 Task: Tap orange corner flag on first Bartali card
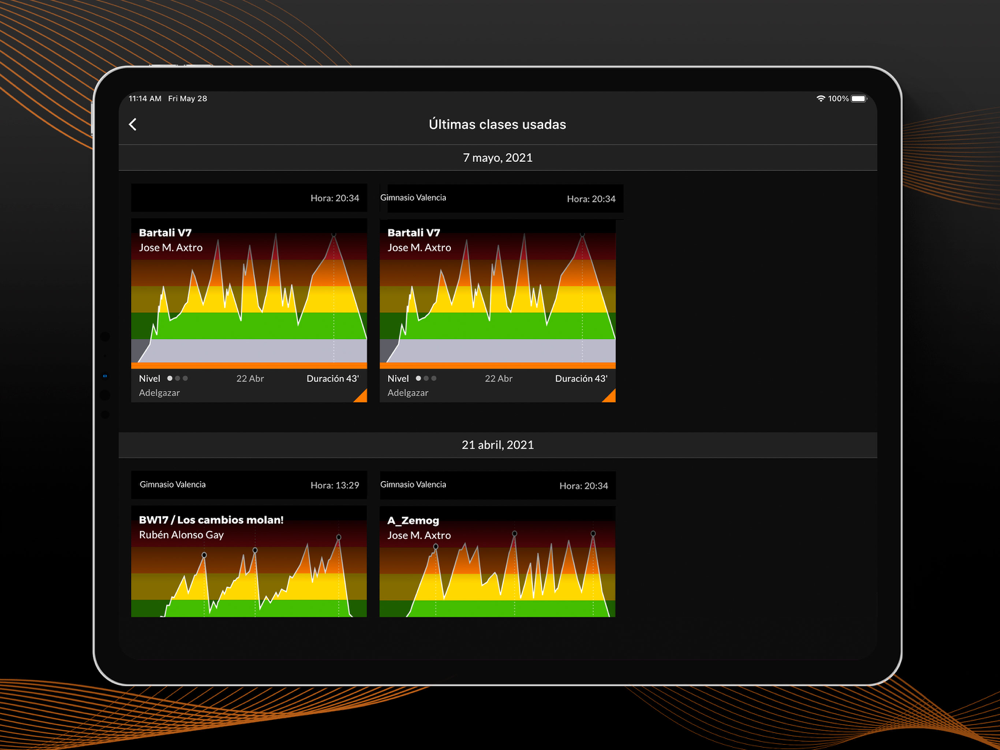[362, 397]
